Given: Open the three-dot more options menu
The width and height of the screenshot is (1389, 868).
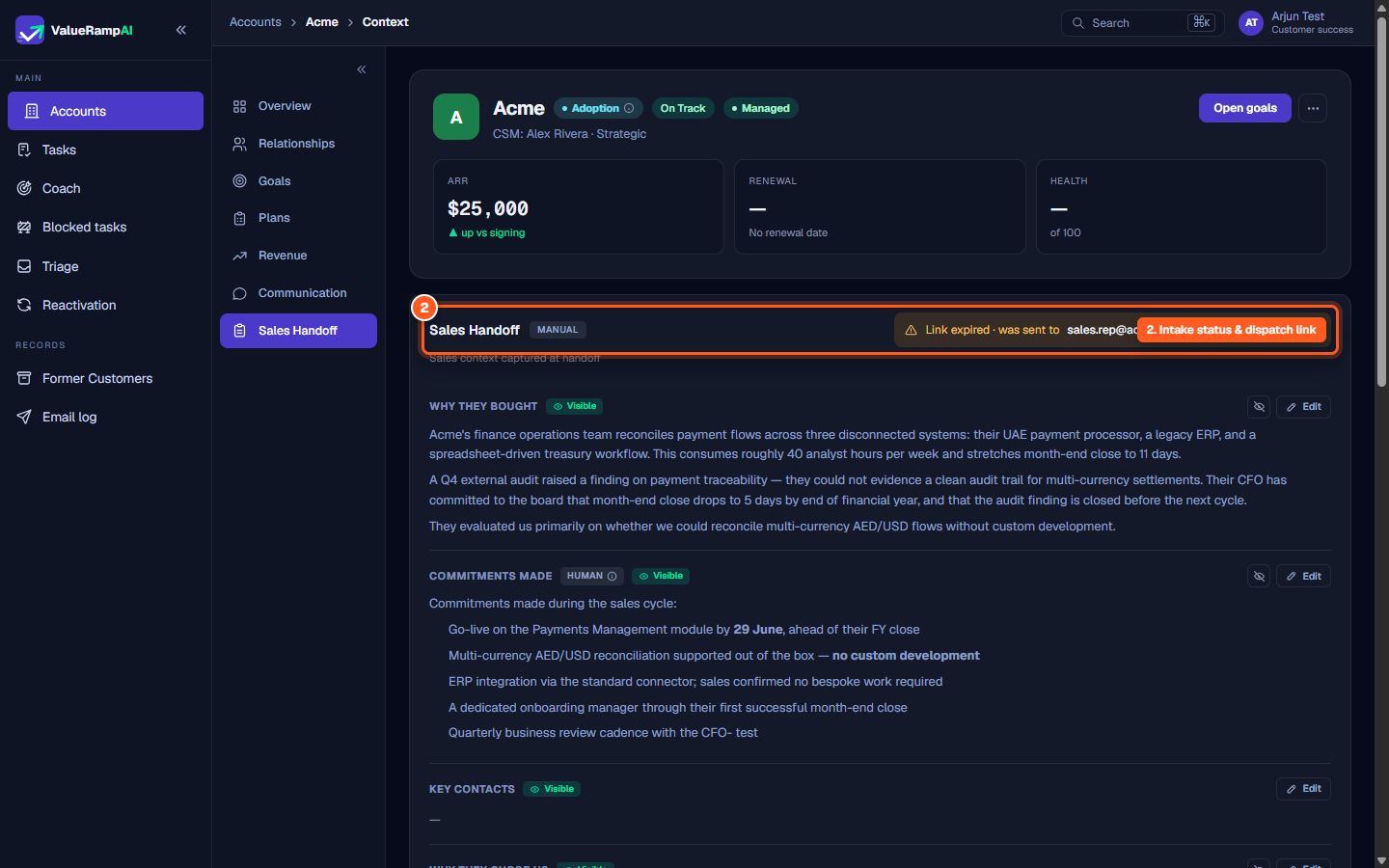Looking at the screenshot, I should tap(1313, 108).
